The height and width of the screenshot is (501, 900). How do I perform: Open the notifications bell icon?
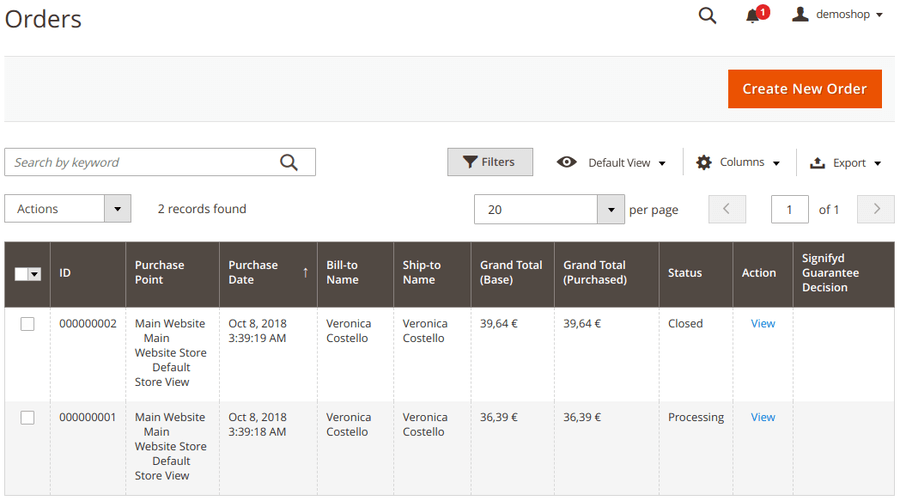coord(753,16)
